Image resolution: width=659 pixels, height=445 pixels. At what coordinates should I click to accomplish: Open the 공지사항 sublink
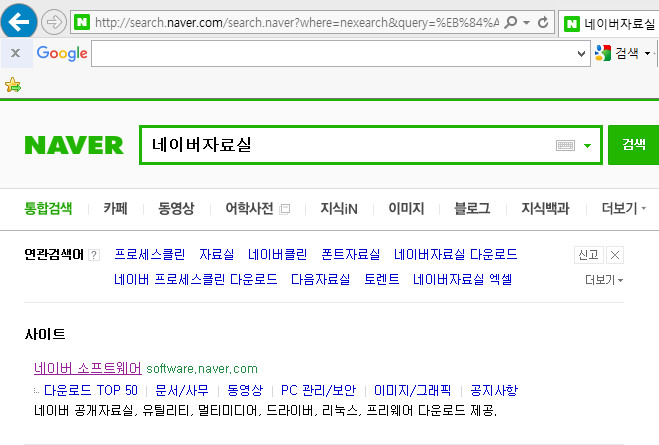(x=494, y=390)
